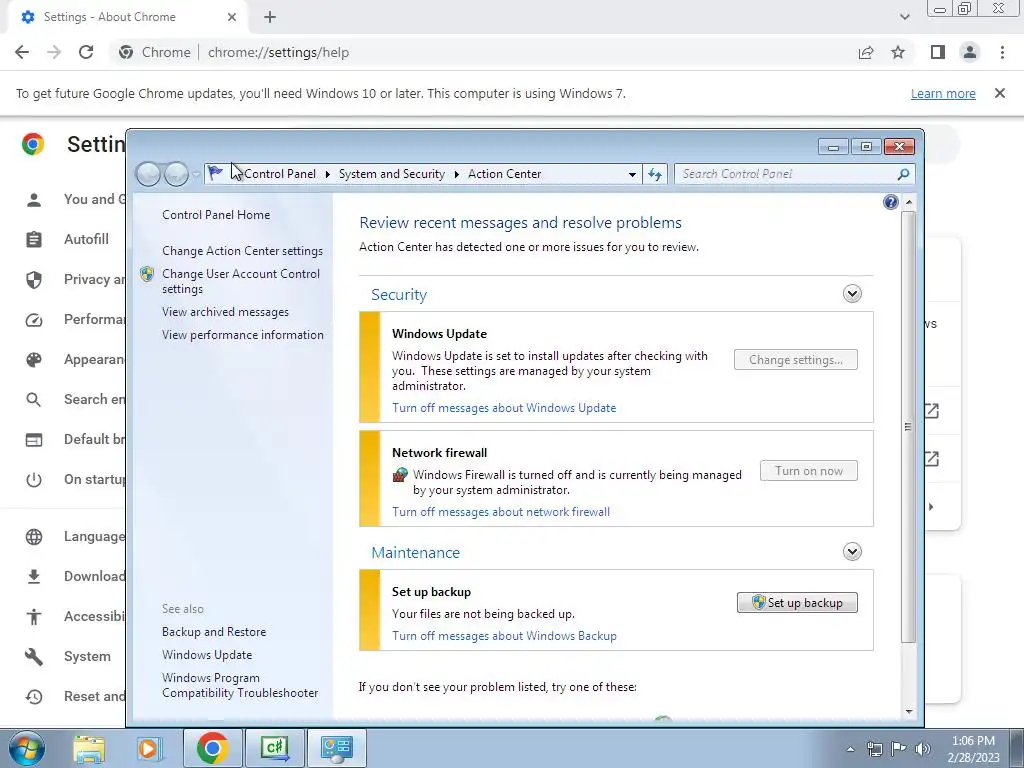The width and height of the screenshot is (1024, 768).
Task: Click Turn on now firewall button
Action: pyautogui.click(x=808, y=471)
